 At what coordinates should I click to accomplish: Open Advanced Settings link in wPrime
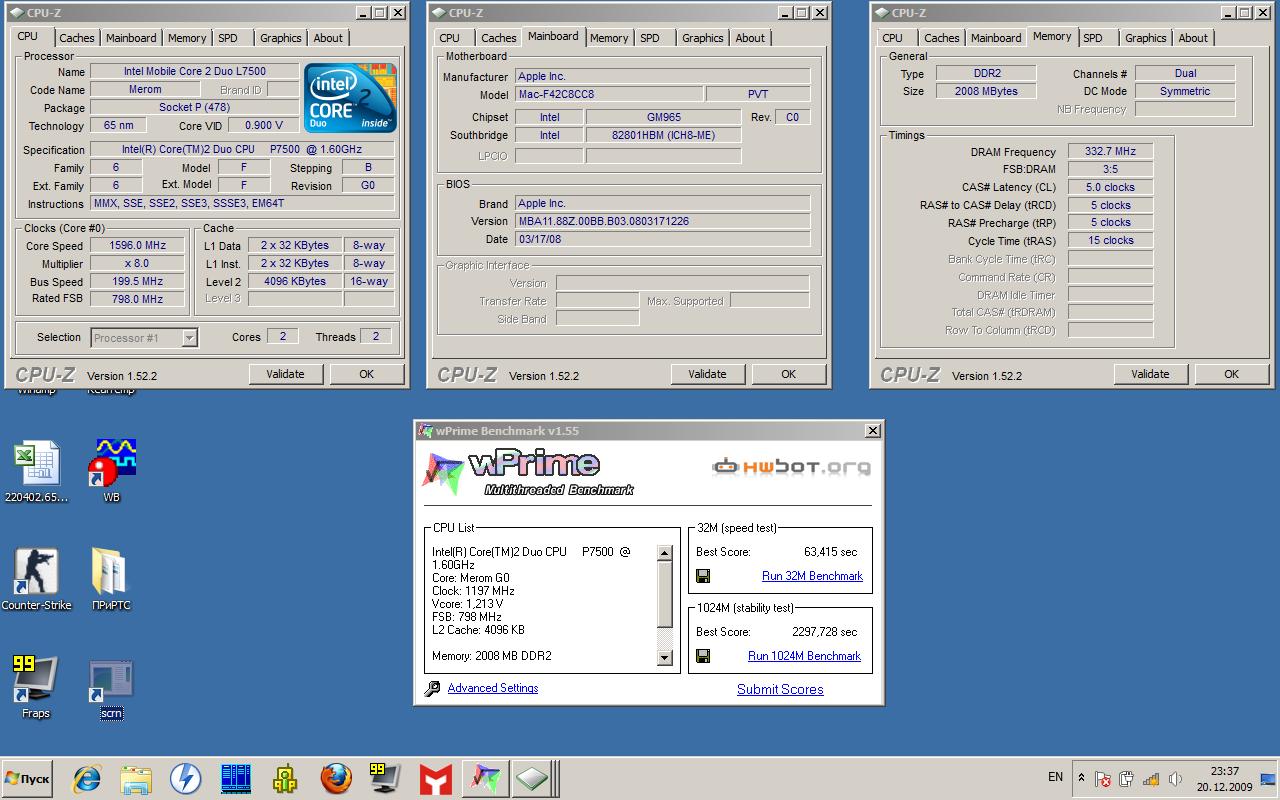pyautogui.click(x=493, y=688)
